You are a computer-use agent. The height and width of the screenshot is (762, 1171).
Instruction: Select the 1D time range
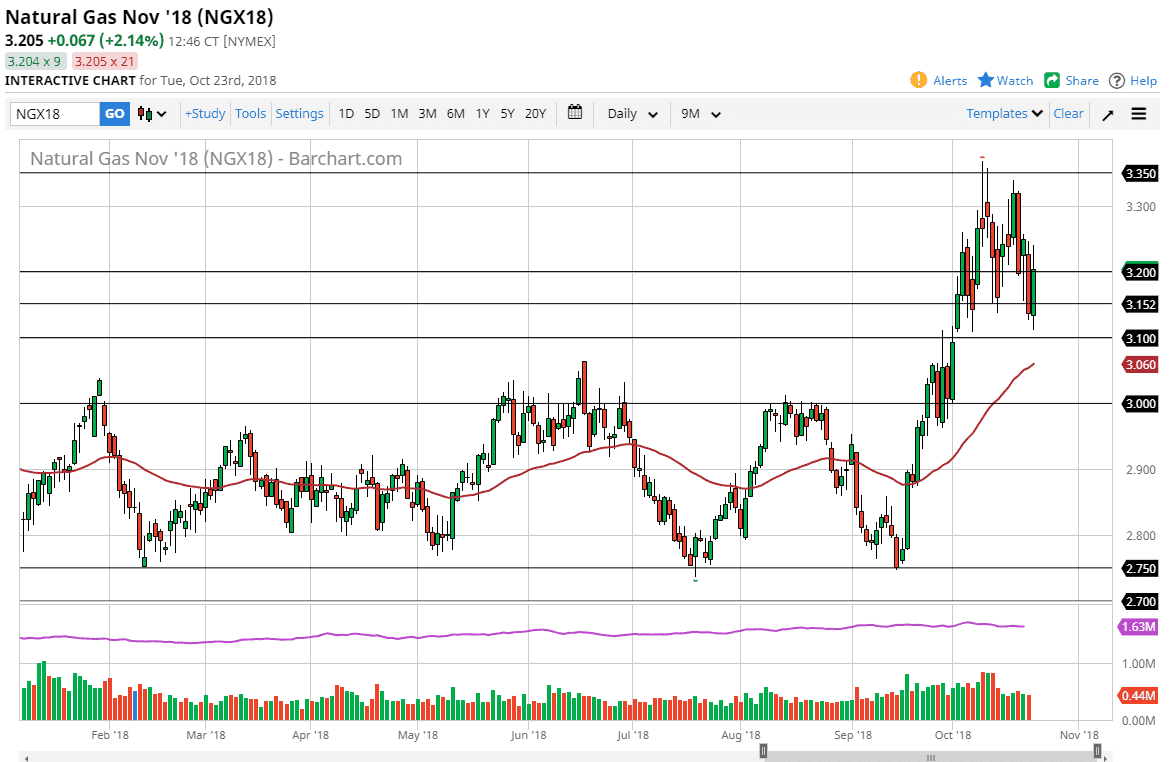(x=346, y=114)
